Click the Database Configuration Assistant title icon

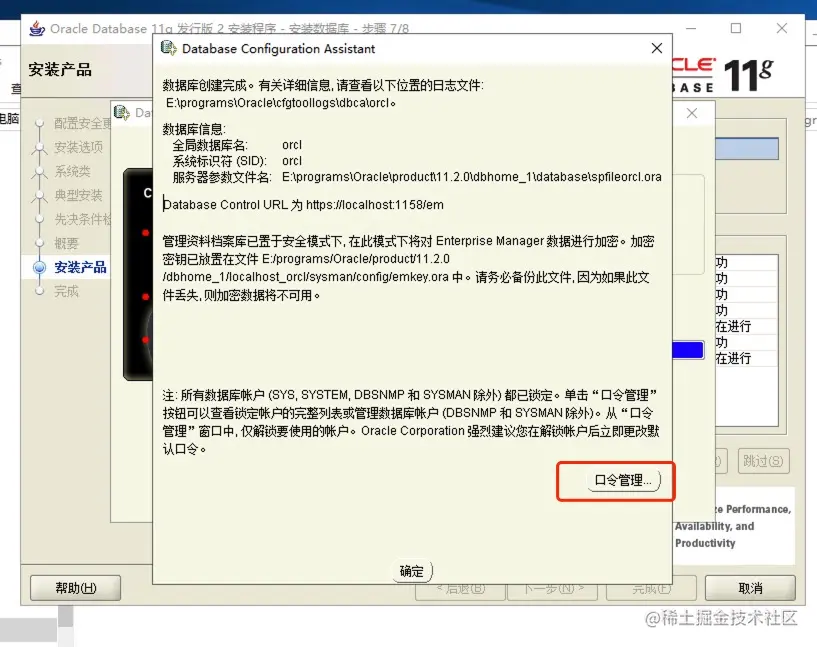[168, 48]
